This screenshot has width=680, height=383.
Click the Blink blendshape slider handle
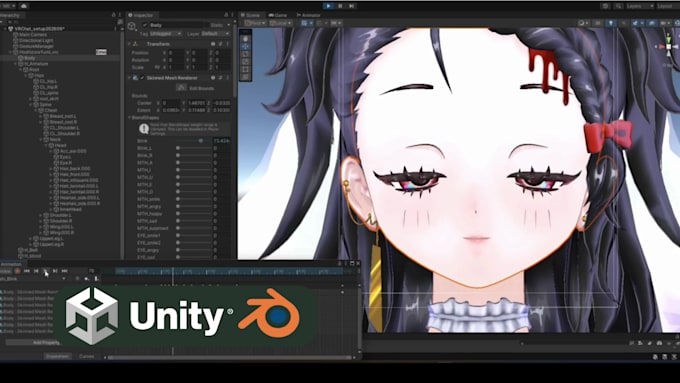[x=201, y=141]
